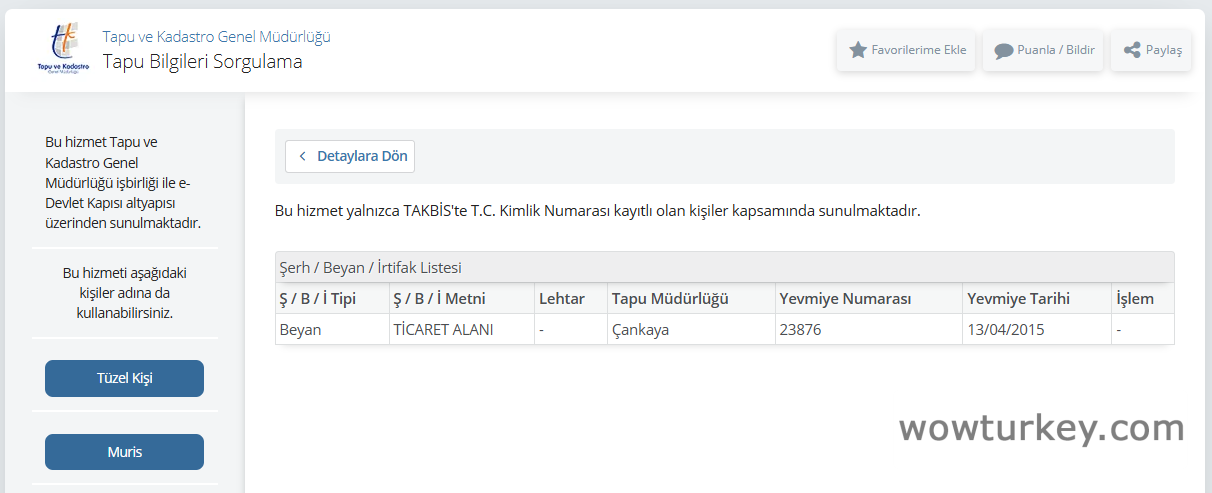Share the page using the Paylaş button

pos(1151,50)
